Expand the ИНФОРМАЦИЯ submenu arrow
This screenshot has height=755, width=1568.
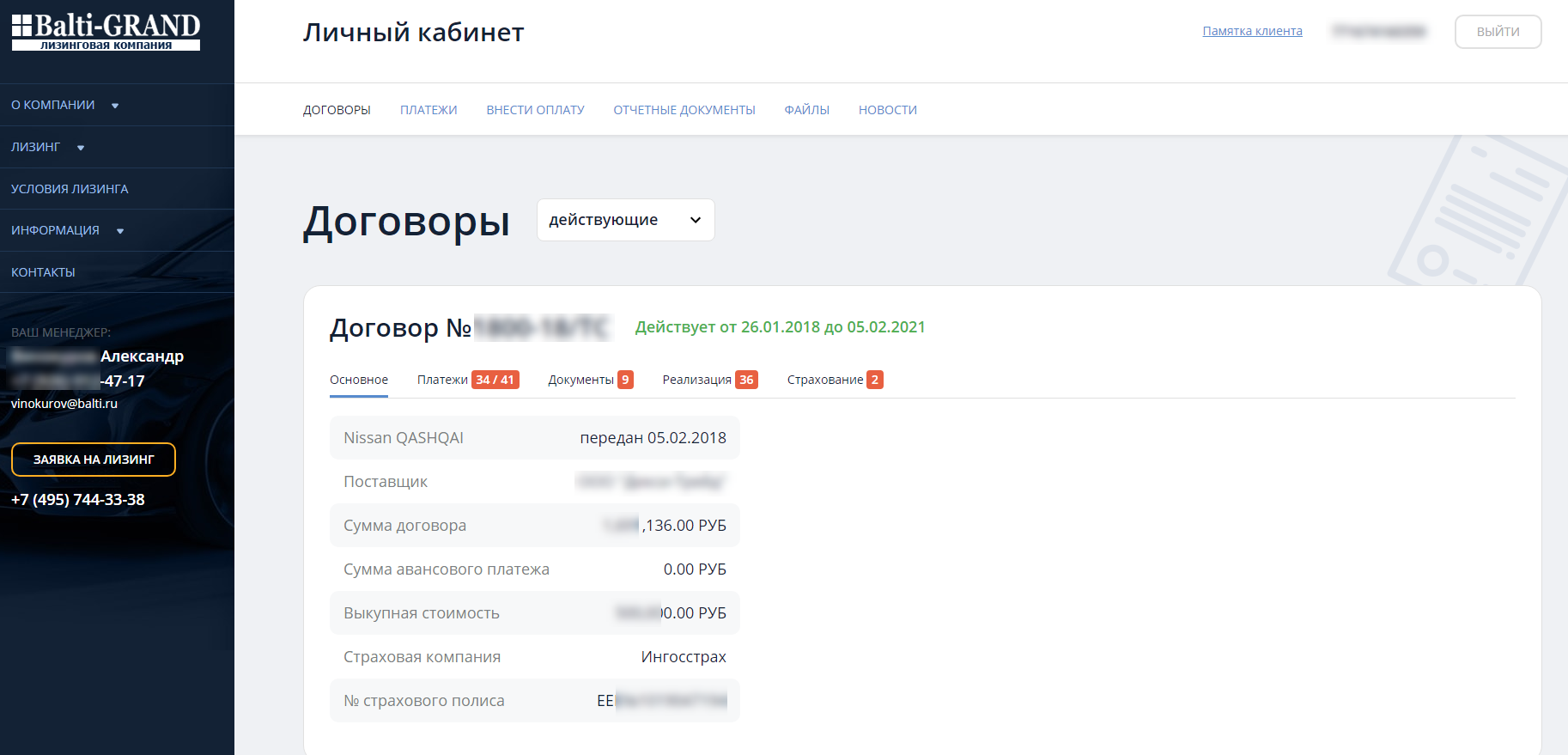coord(120,231)
